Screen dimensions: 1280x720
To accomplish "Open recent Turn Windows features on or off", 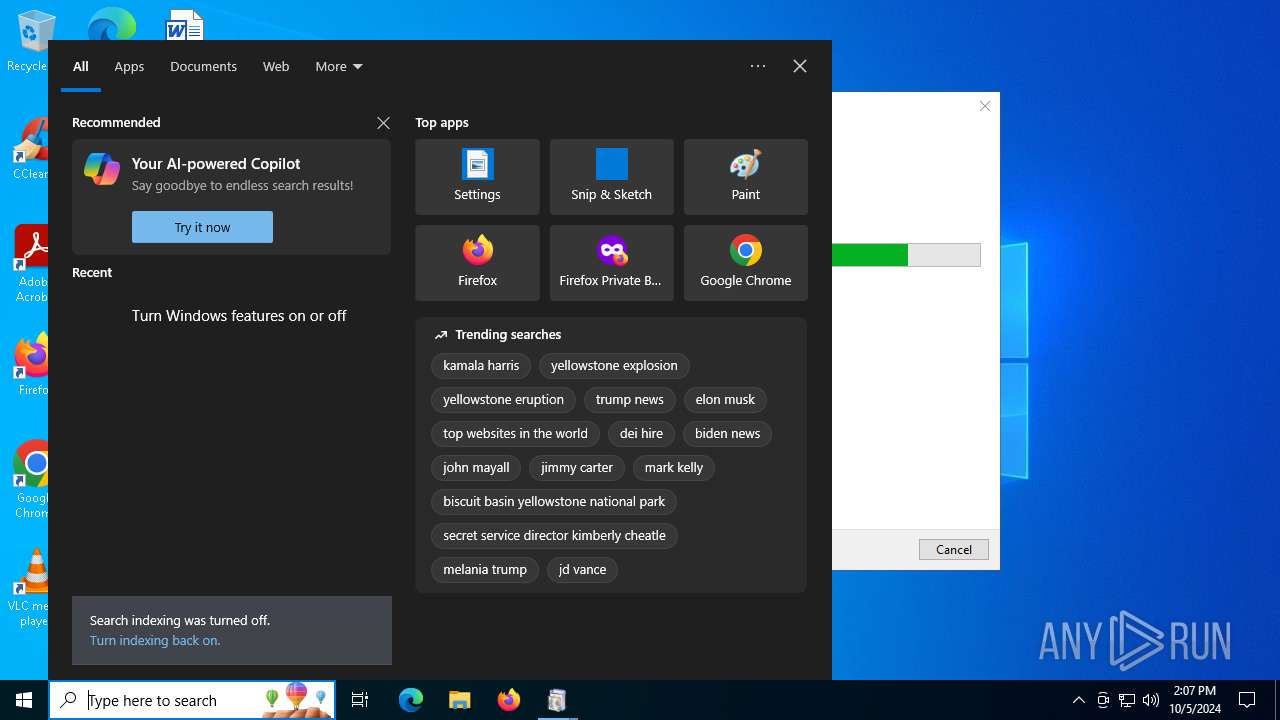I will pyautogui.click(x=239, y=315).
